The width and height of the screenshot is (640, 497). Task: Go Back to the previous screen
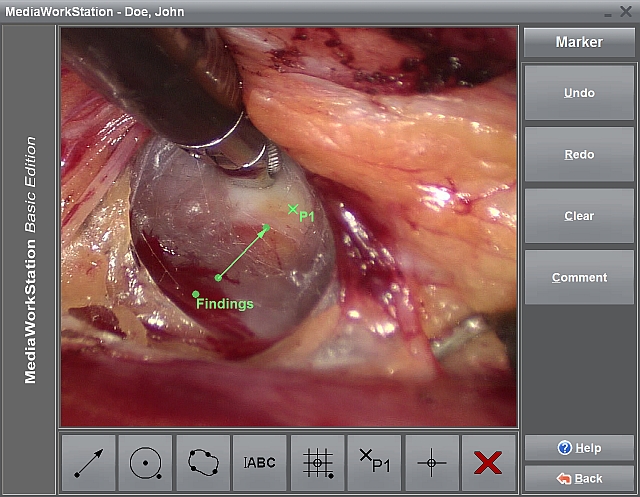click(579, 478)
